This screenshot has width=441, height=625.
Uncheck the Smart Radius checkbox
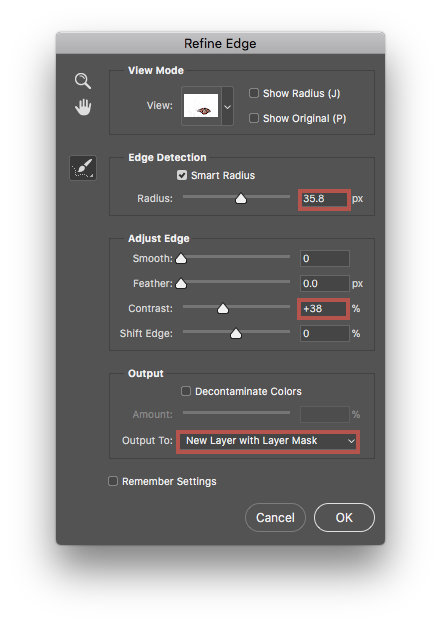pos(182,175)
